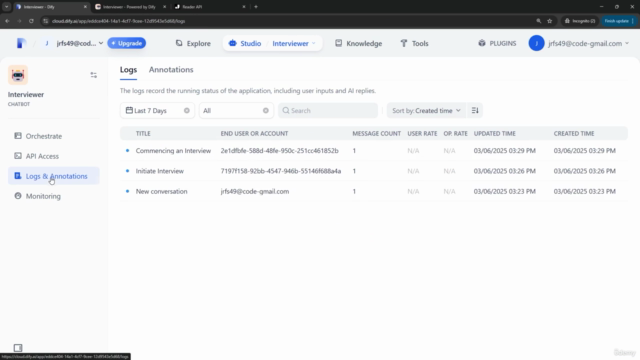The height and width of the screenshot is (360, 640).
Task: Click the CREATED TIME column header
Action: pyautogui.click(x=574, y=133)
